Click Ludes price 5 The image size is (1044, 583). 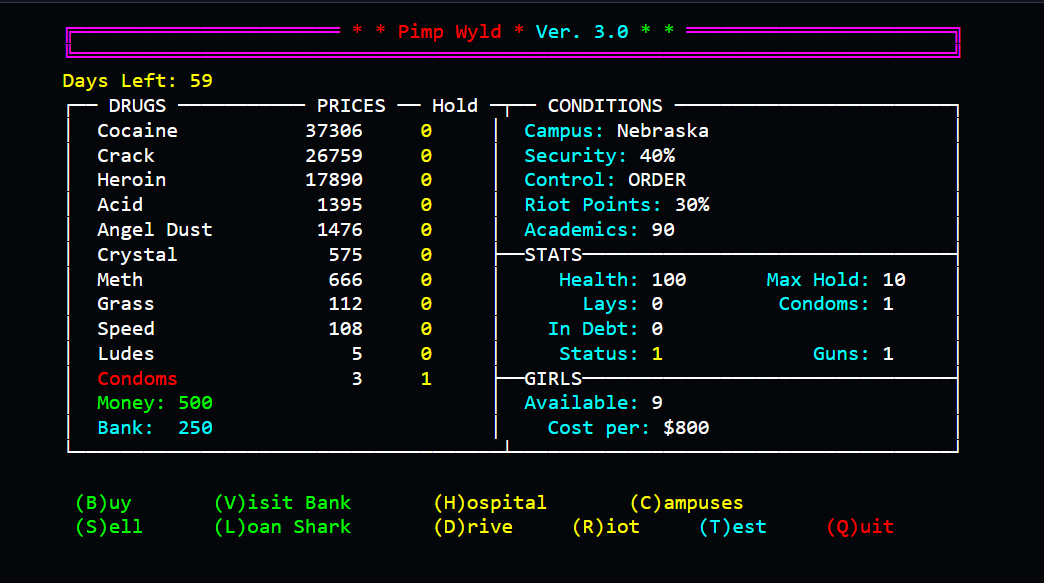[357, 354]
